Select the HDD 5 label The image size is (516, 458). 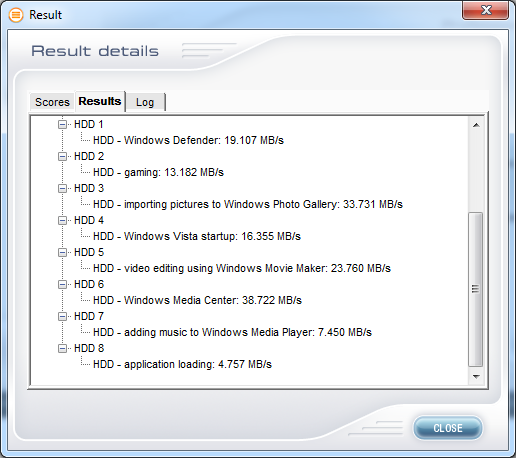pos(89,252)
